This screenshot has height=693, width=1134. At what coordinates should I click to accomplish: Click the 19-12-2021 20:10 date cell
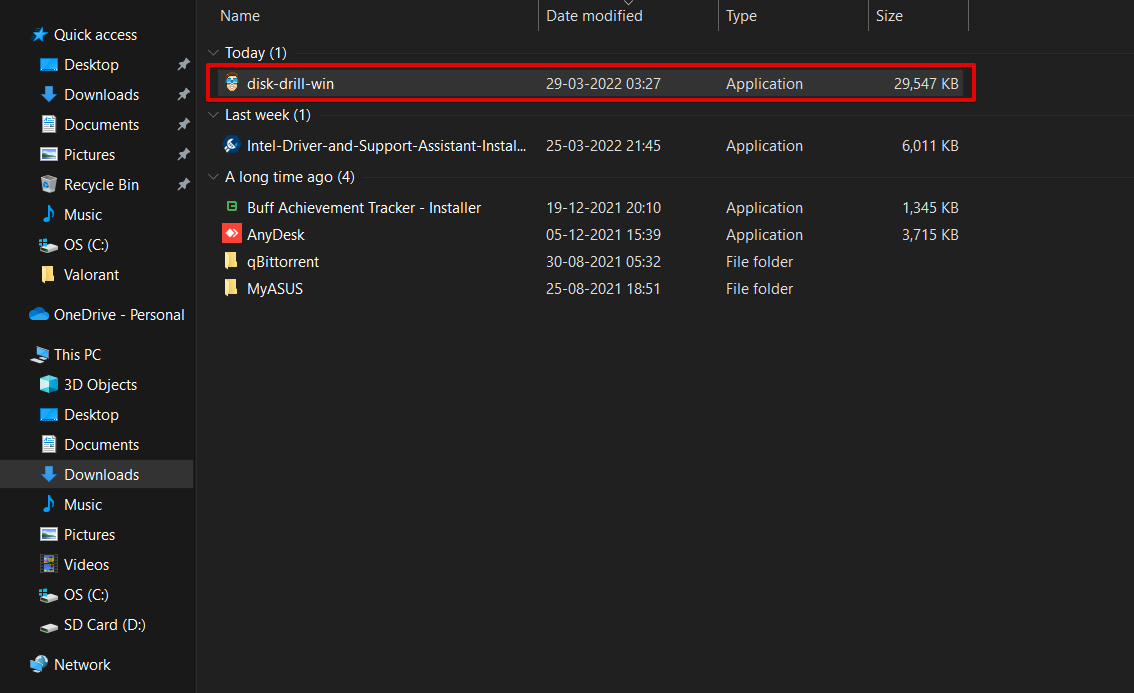click(603, 208)
